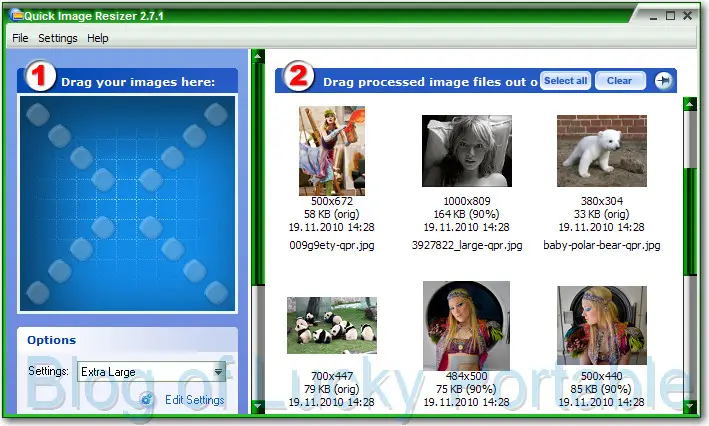
Task: Open the File menu
Action: coord(20,38)
